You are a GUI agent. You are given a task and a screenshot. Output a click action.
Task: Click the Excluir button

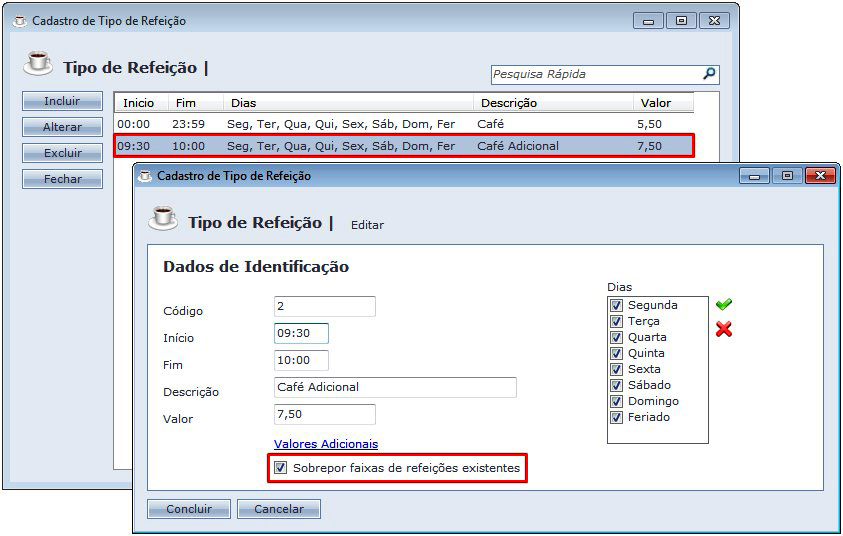point(62,153)
